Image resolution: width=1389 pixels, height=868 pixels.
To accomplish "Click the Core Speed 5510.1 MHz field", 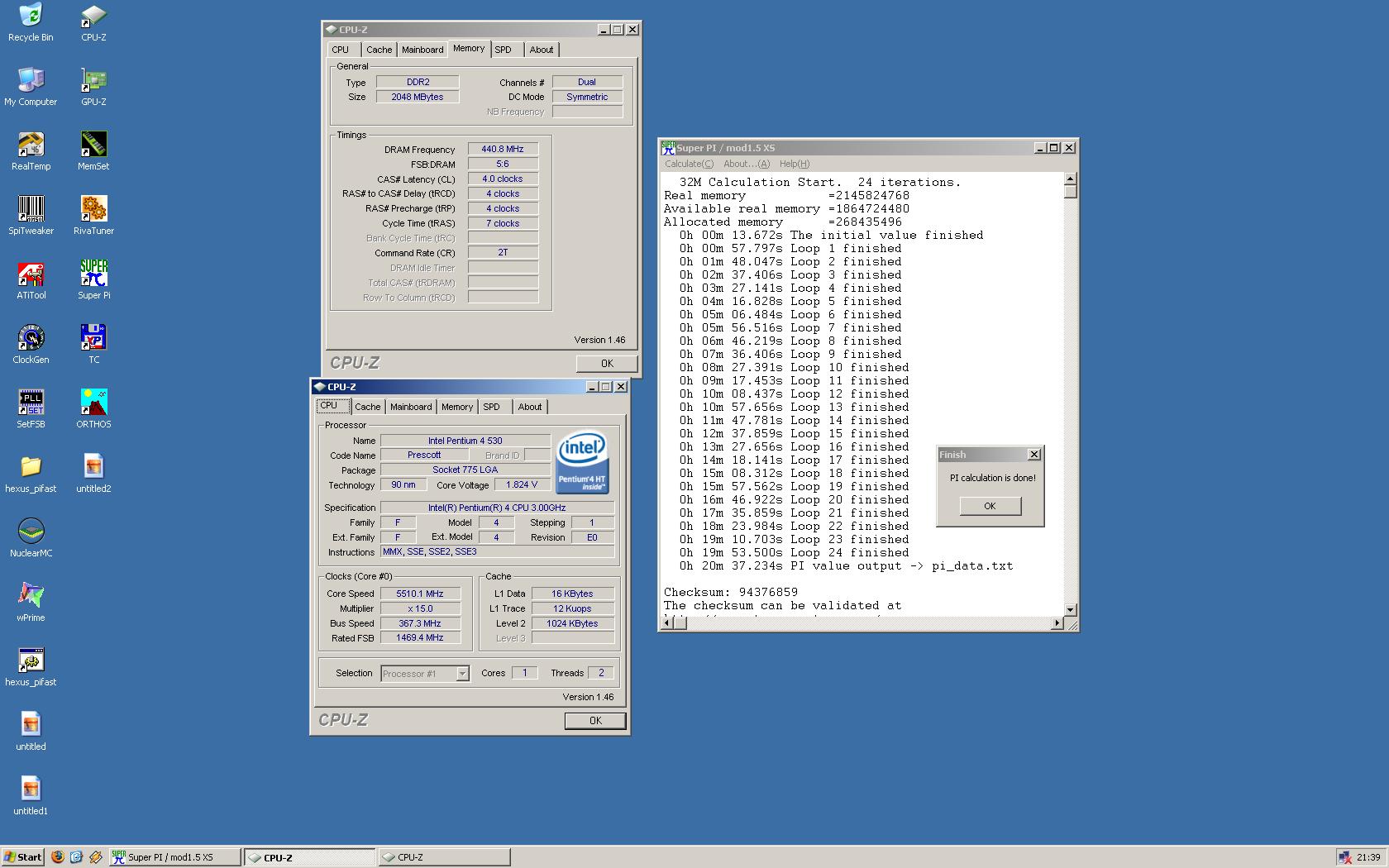I will [x=419, y=594].
